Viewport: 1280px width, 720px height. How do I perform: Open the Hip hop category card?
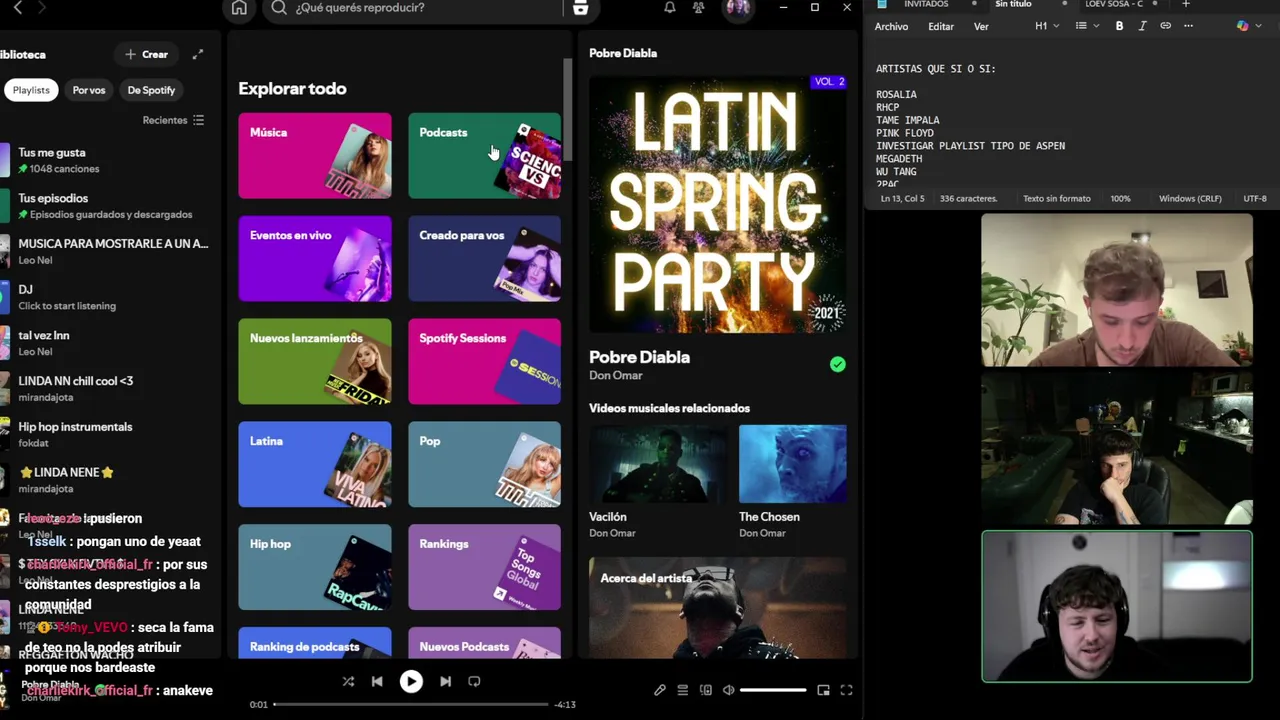[x=315, y=568]
